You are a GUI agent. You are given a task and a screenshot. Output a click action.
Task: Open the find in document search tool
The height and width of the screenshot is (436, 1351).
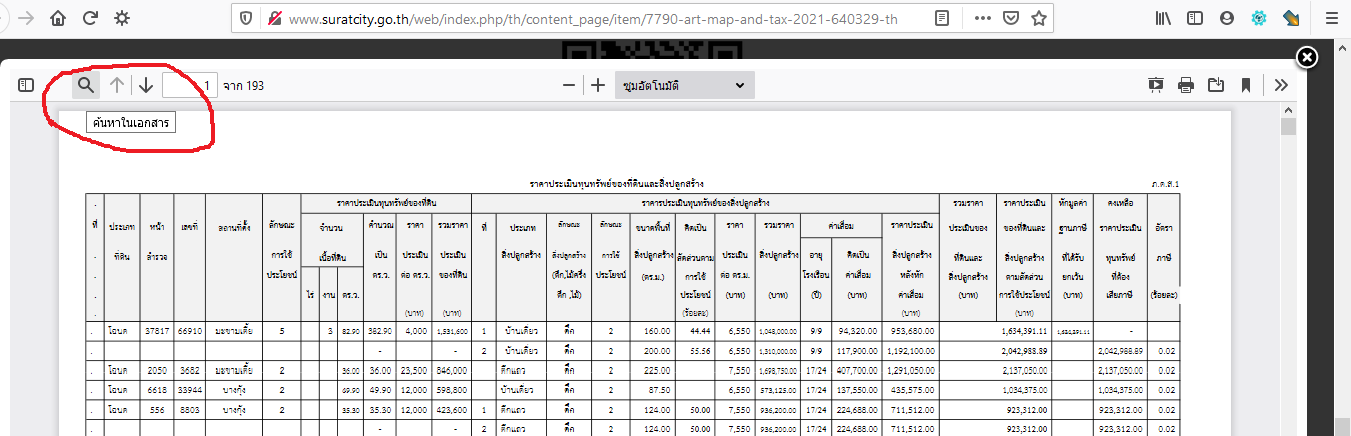point(86,85)
